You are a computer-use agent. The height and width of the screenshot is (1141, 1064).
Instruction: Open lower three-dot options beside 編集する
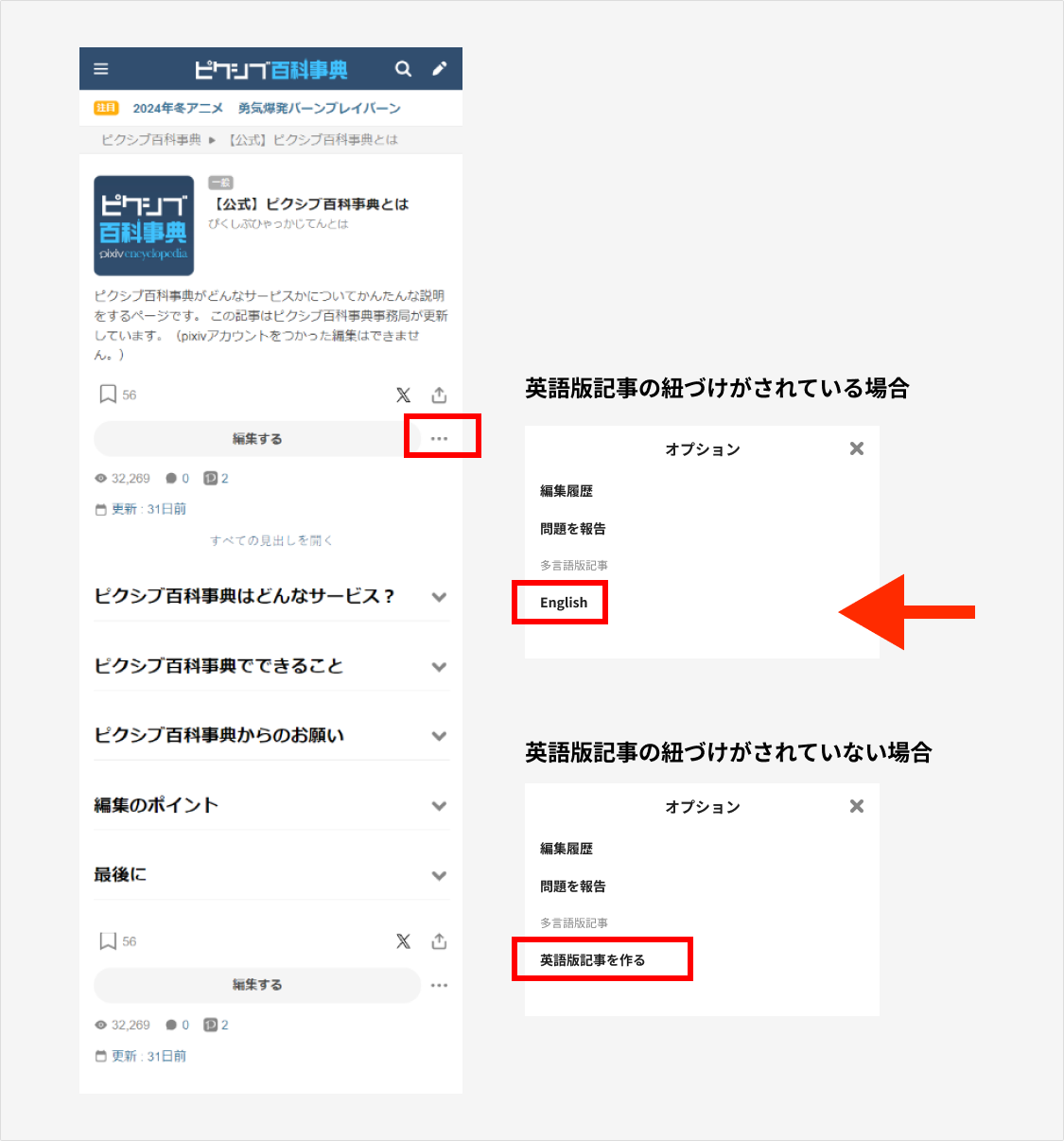click(439, 986)
